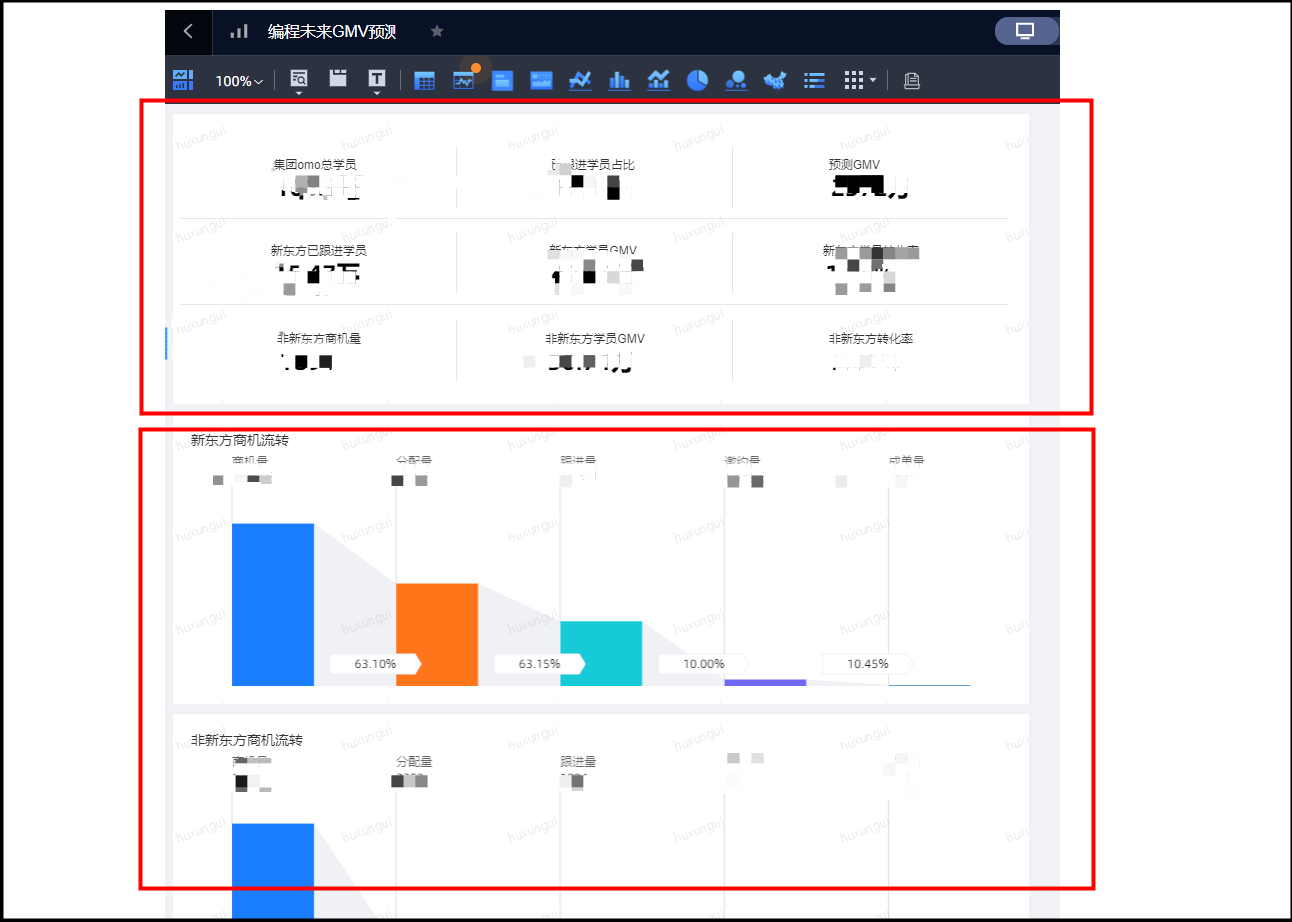
Task: Insert a bubble chart widget
Action: coord(736,81)
